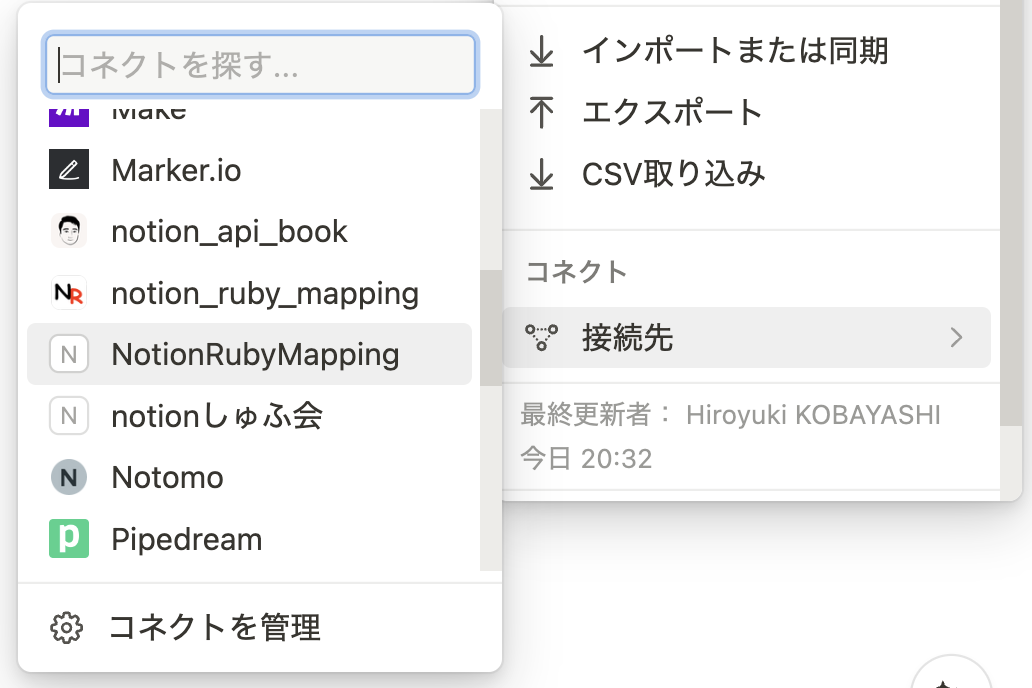Open インポートまたは同期
This screenshot has height=688, width=1032.
(747, 51)
